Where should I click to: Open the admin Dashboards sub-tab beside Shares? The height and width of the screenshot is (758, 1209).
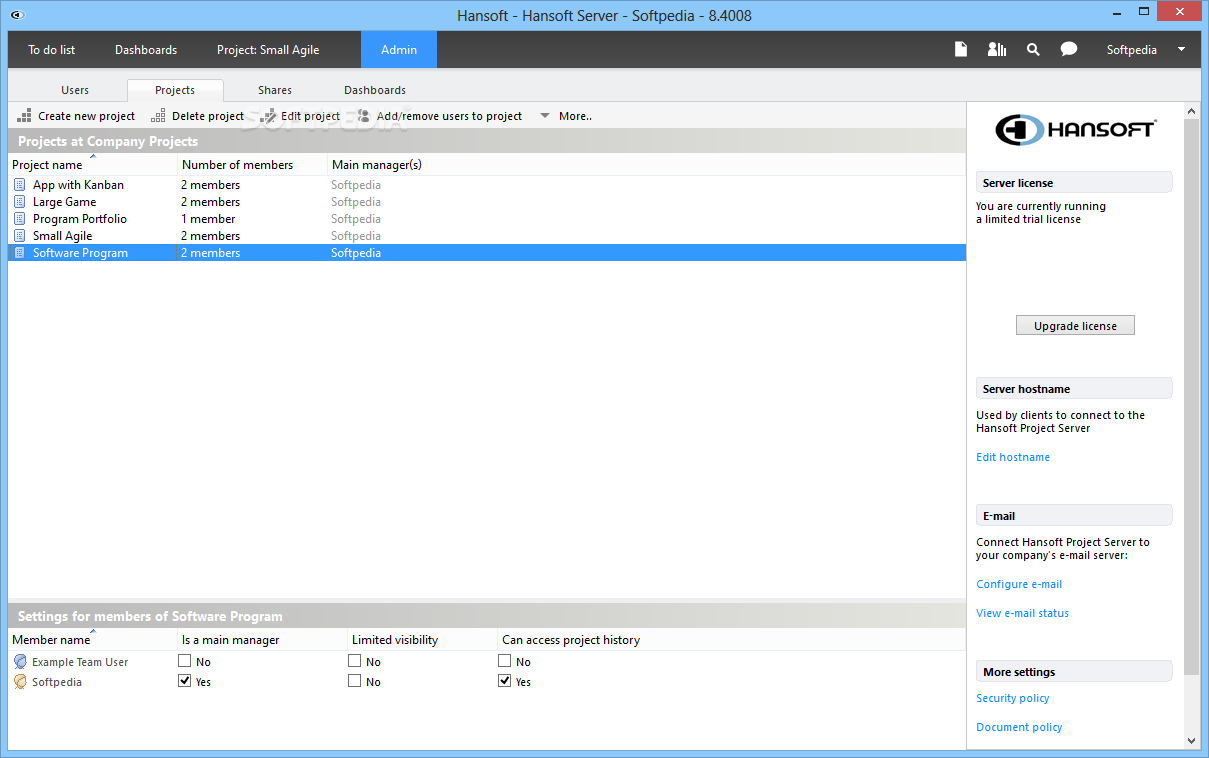(375, 90)
